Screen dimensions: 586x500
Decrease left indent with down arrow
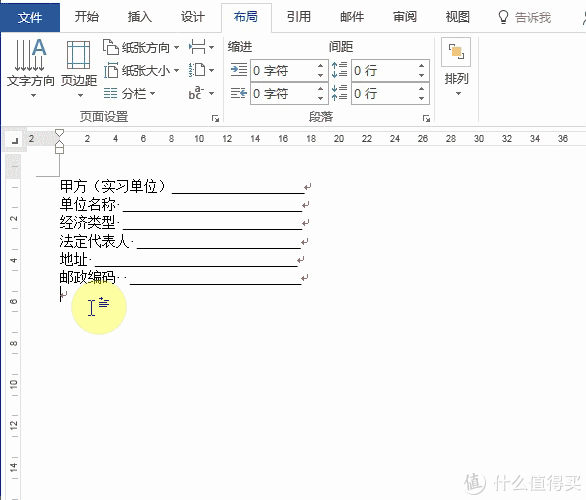(x=320, y=75)
